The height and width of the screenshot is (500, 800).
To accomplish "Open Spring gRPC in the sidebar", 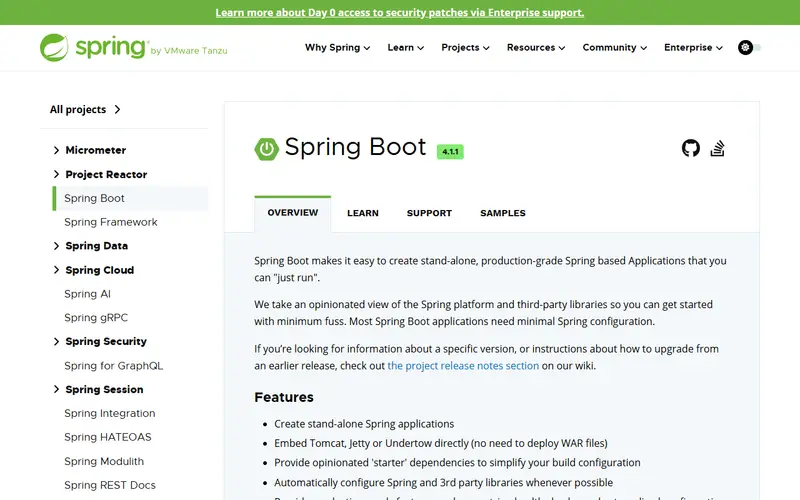I will click(x=96, y=318).
